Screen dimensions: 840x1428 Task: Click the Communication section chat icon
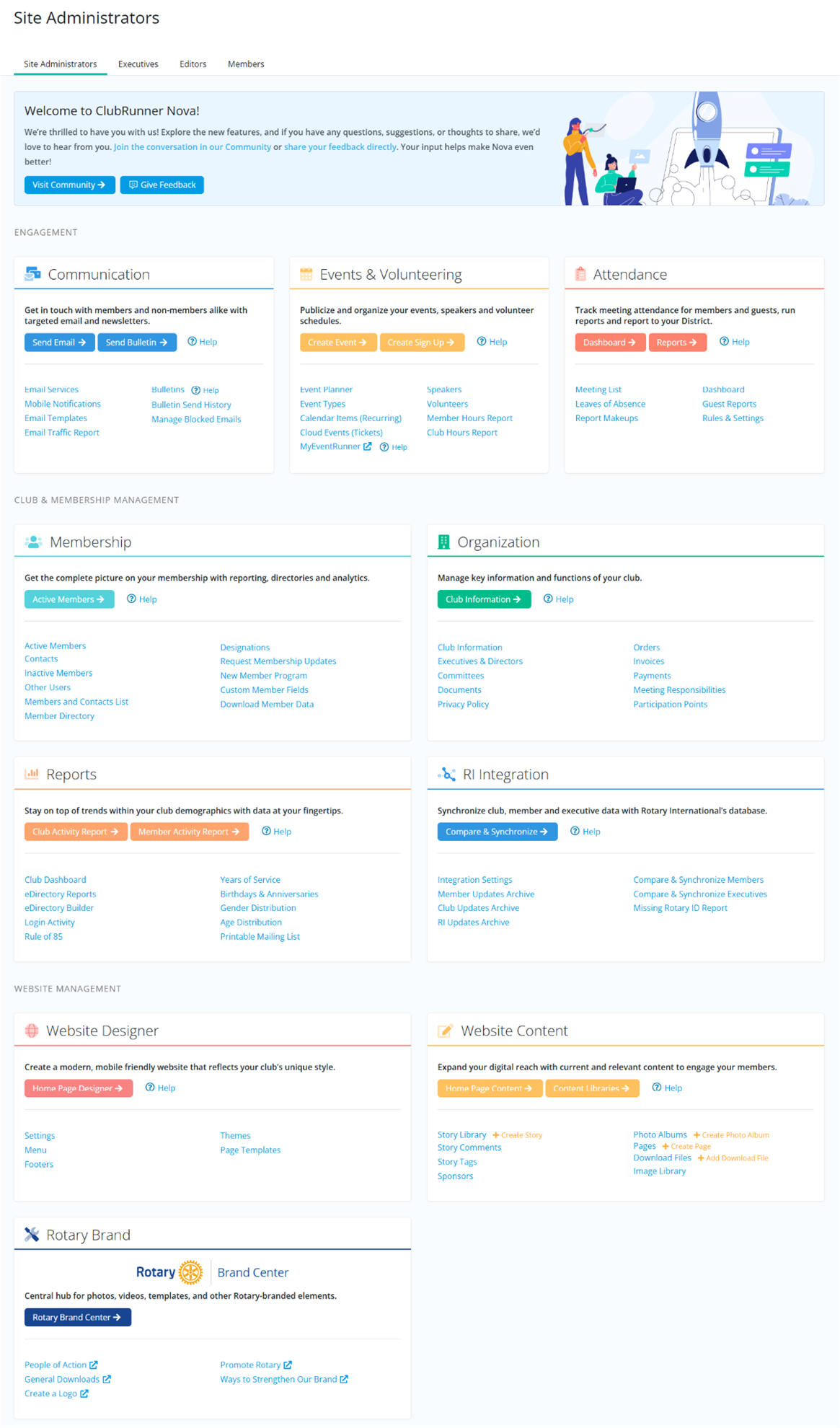(32, 274)
